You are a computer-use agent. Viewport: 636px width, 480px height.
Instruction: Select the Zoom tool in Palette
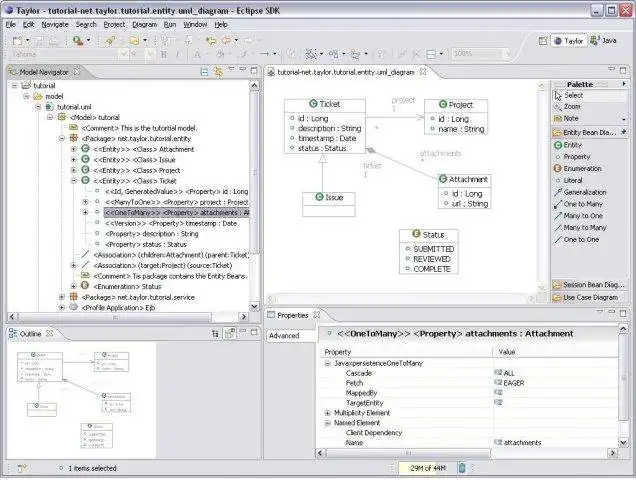(572, 107)
